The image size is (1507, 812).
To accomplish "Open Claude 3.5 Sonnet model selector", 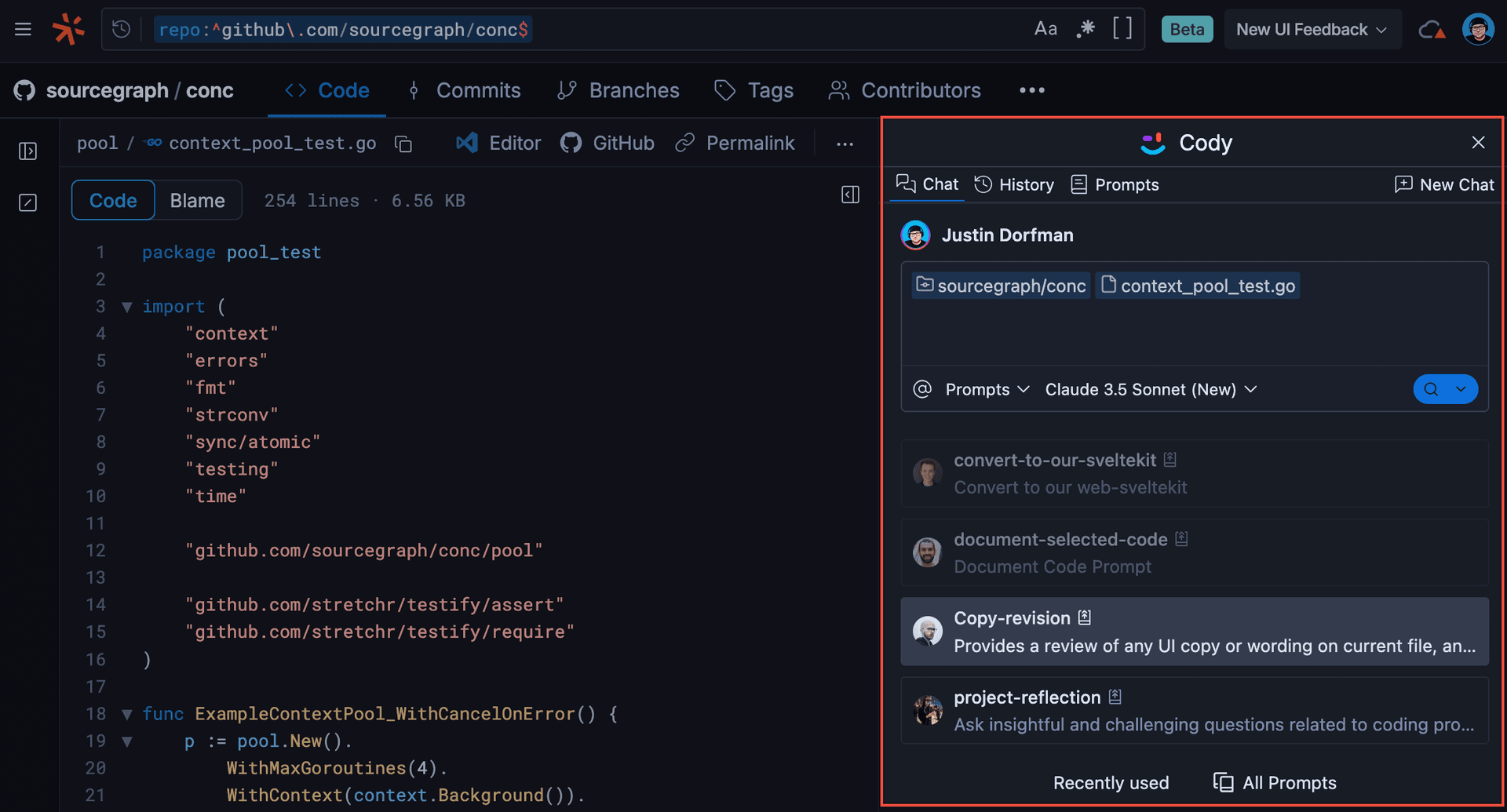I will click(1151, 389).
